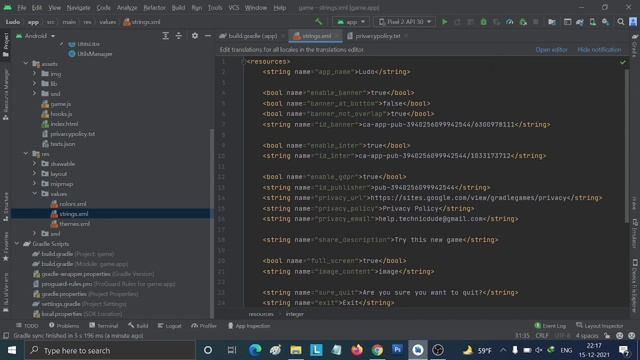Click Windows taskbar search box
The height and width of the screenshot is (360, 640).
111,350
